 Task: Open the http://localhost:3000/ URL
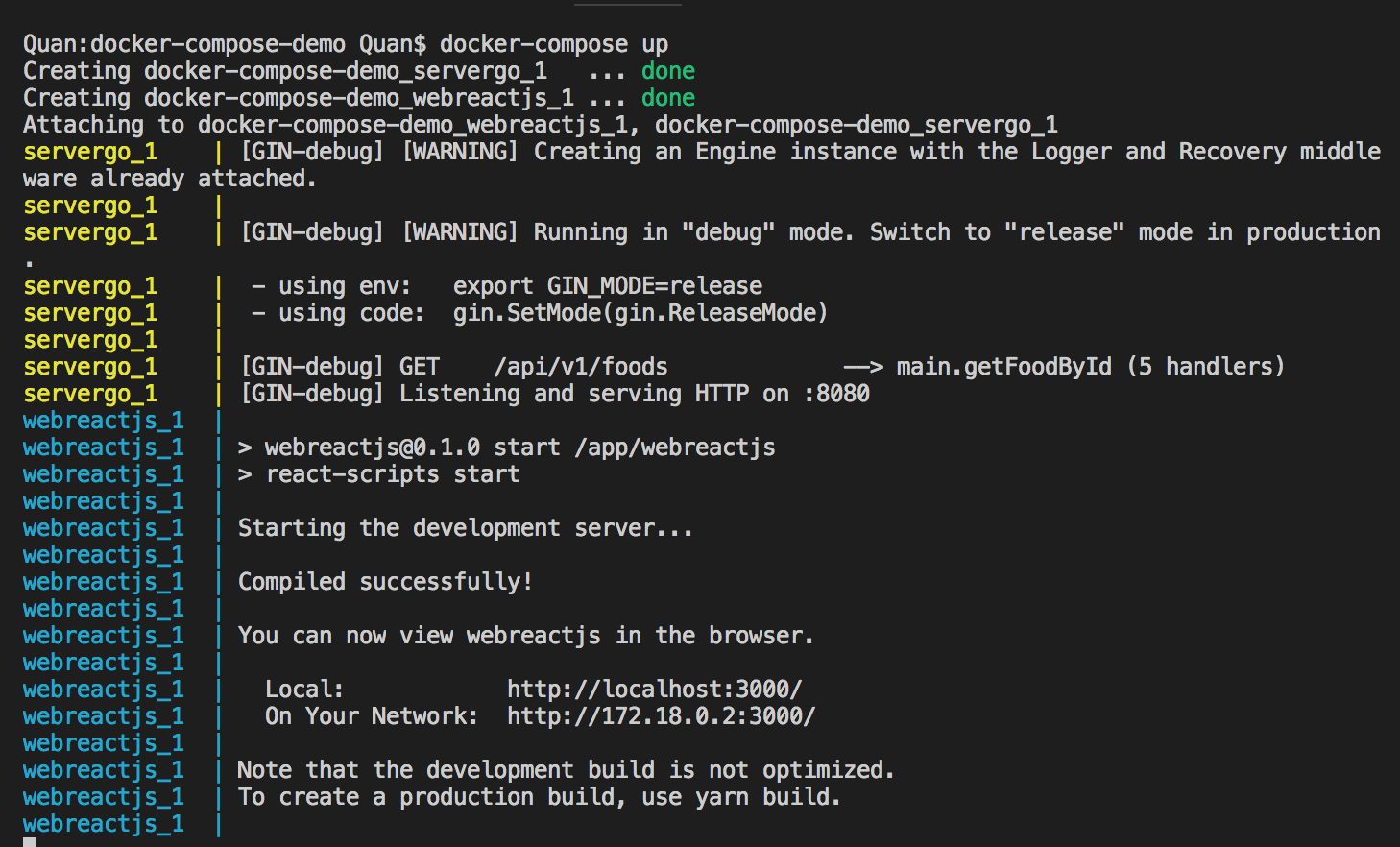click(x=654, y=690)
